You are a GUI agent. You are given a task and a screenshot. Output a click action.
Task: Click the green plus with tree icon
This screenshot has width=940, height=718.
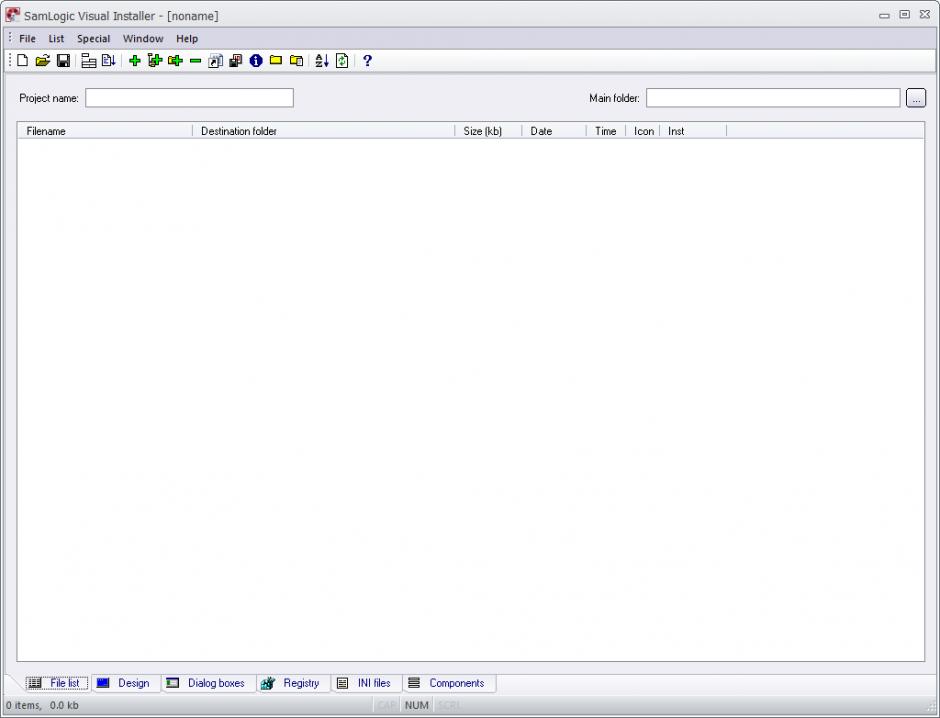click(x=155, y=61)
